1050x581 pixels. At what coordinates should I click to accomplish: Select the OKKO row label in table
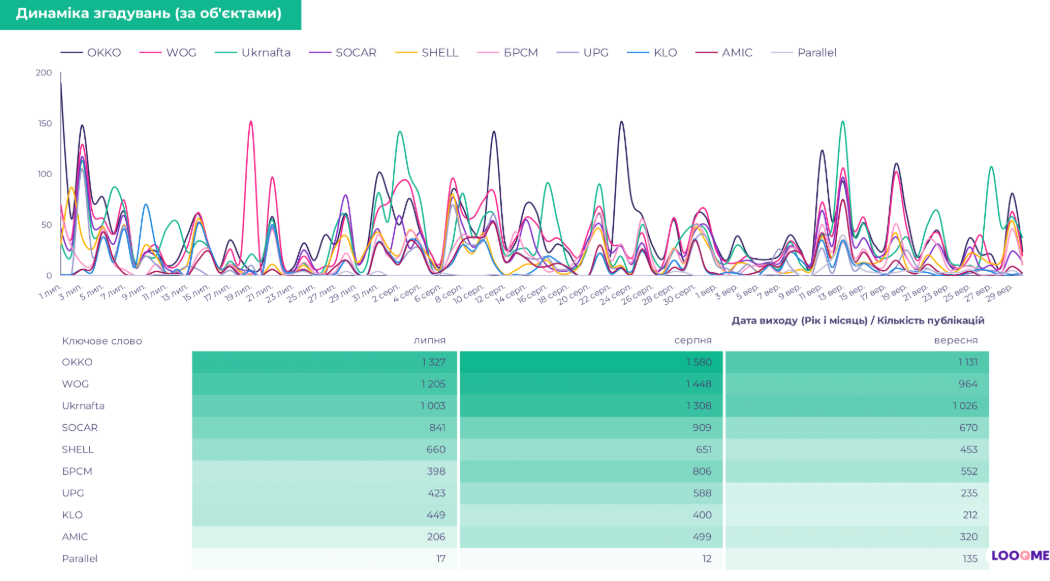[x=77, y=362]
